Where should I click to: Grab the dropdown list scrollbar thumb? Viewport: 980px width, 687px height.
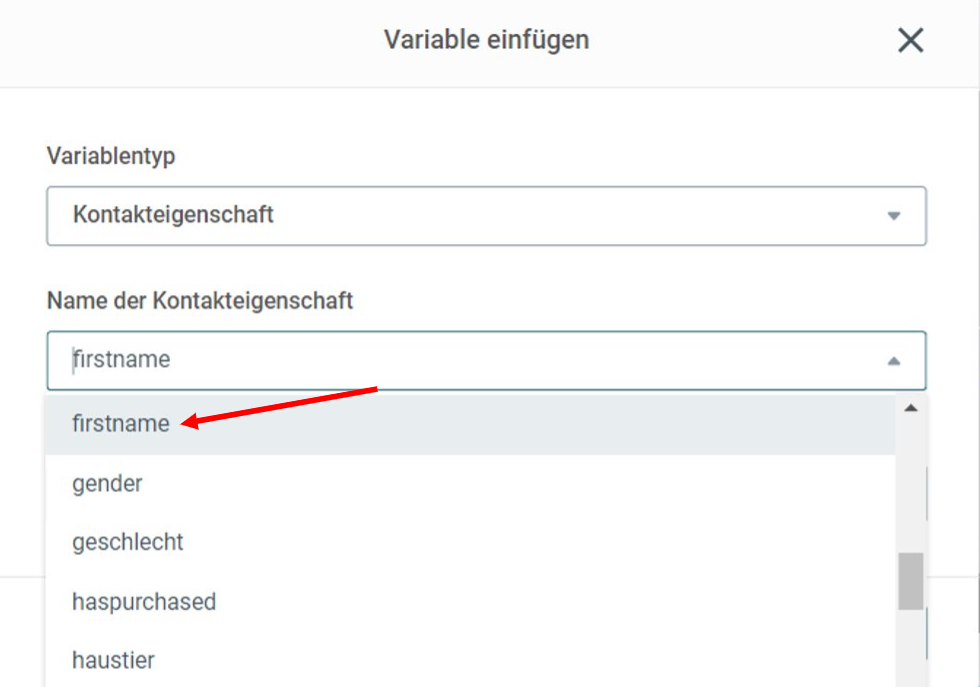coord(911,581)
